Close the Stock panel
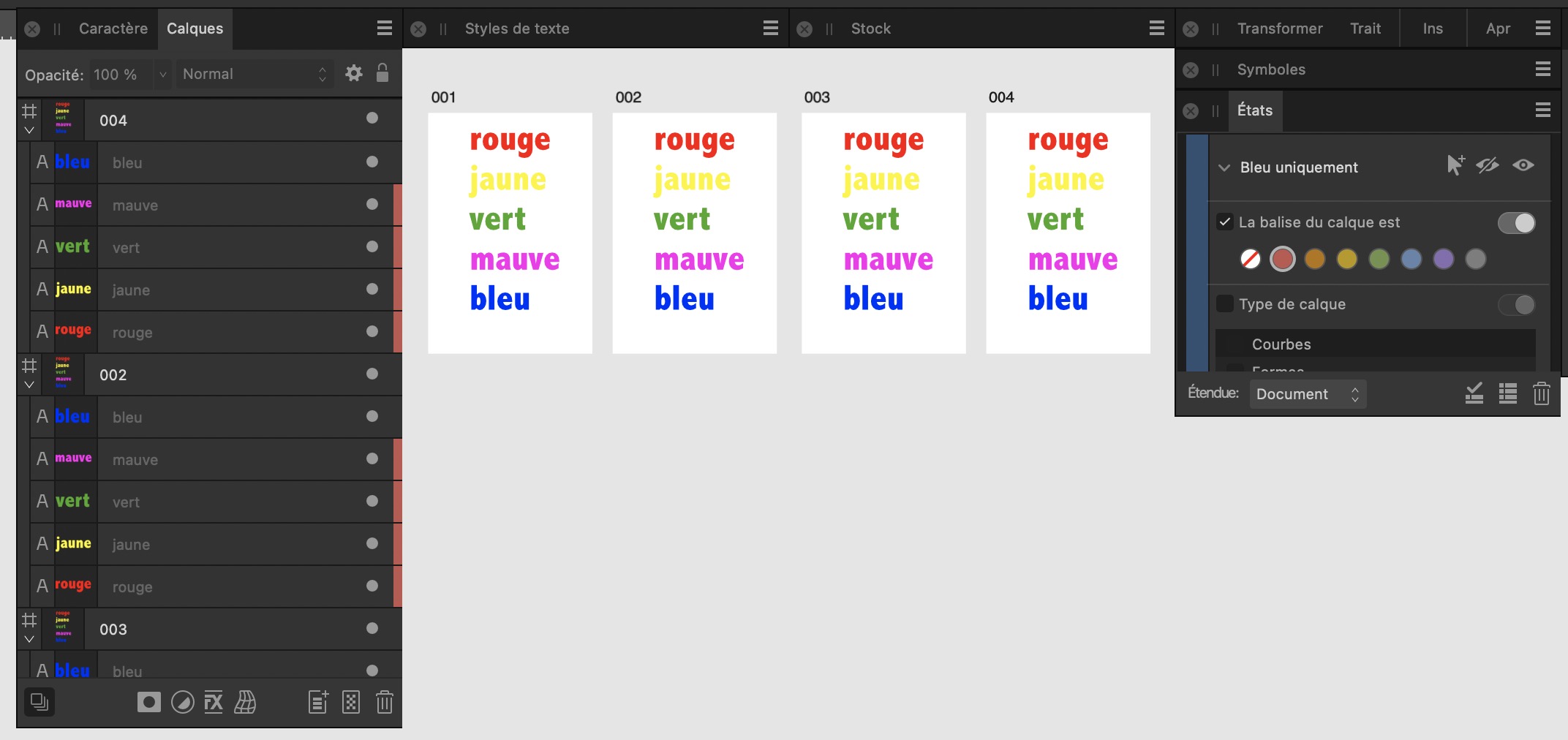The image size is (1568, 740). [x=804, y=29]
